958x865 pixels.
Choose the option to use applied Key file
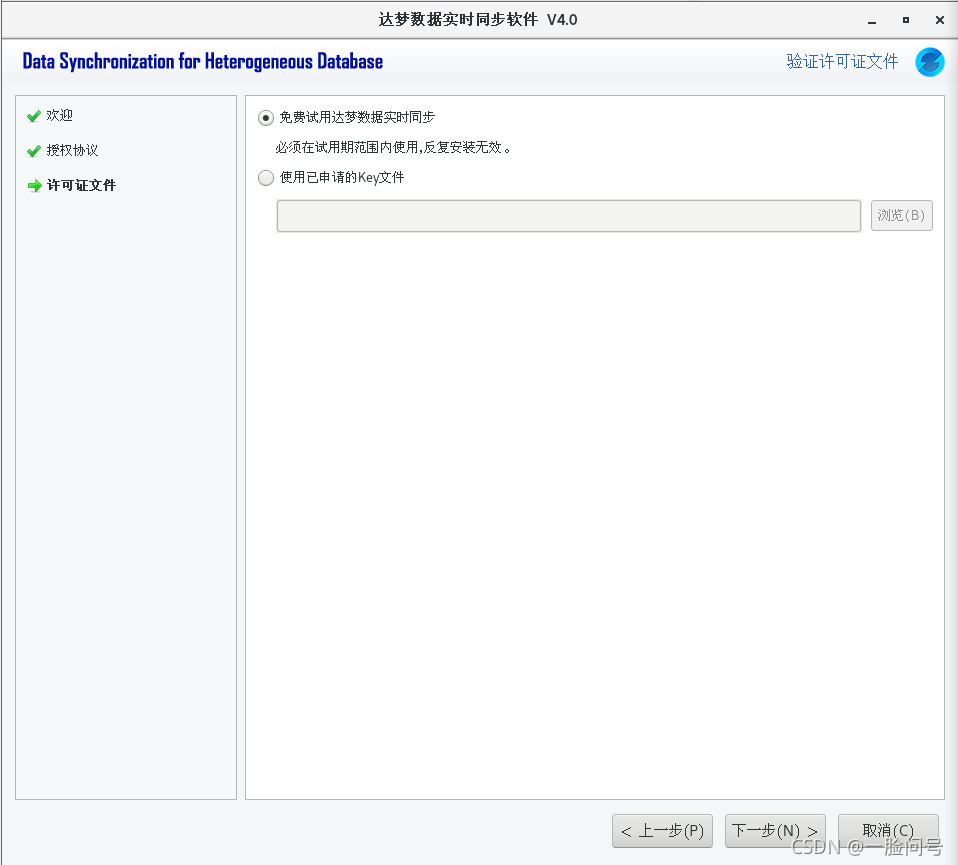click(x=266, y=178)
